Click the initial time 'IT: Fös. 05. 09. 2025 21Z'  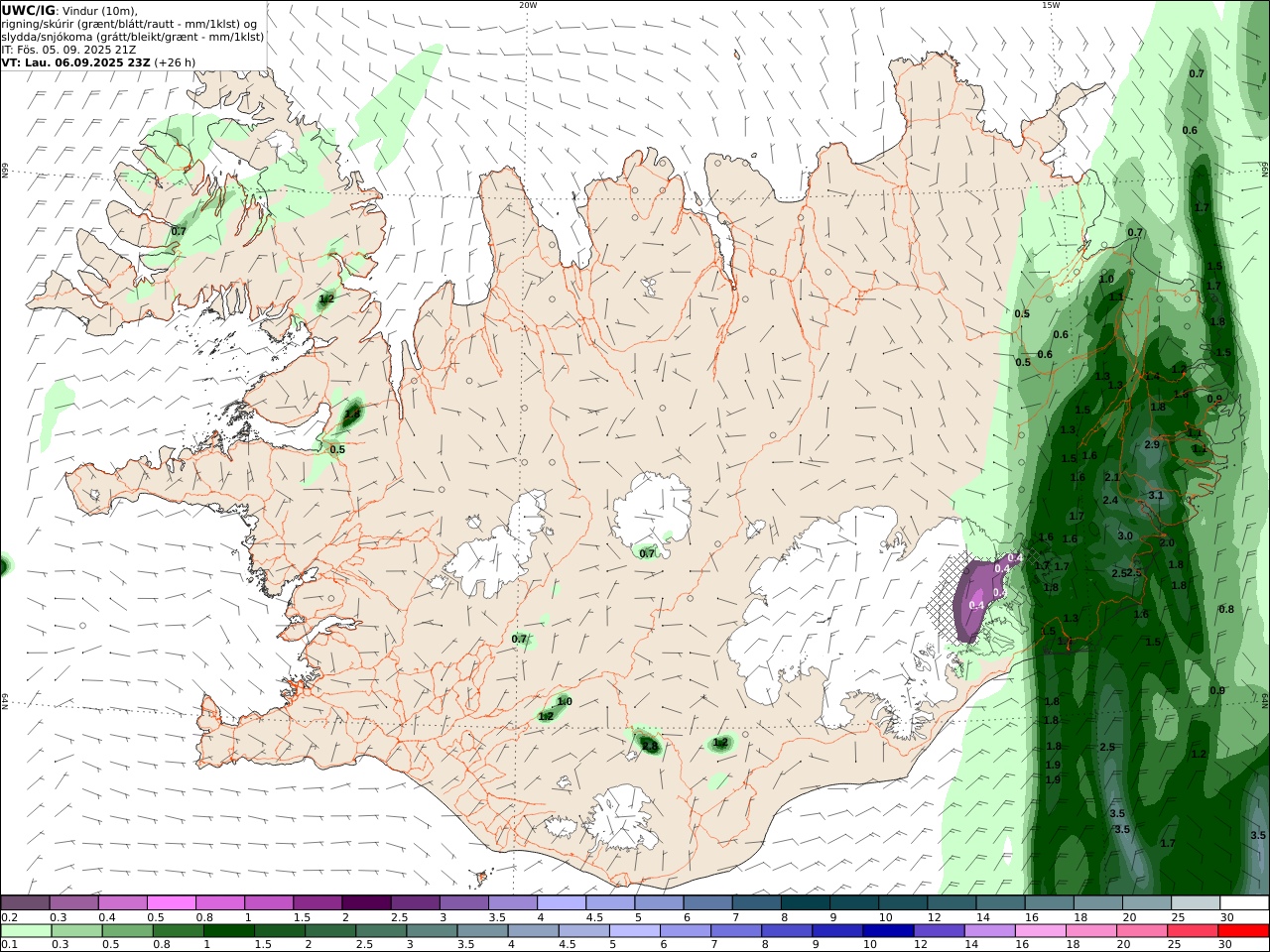[x=68, y=50]
